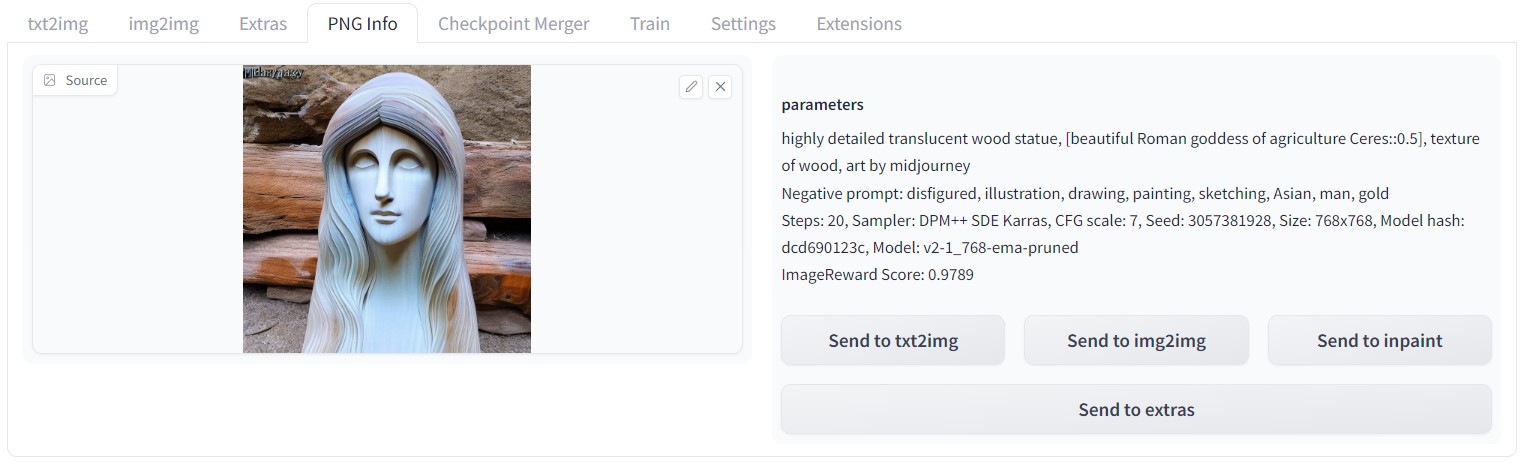Click the ImageReward Score line

(877, 274)
